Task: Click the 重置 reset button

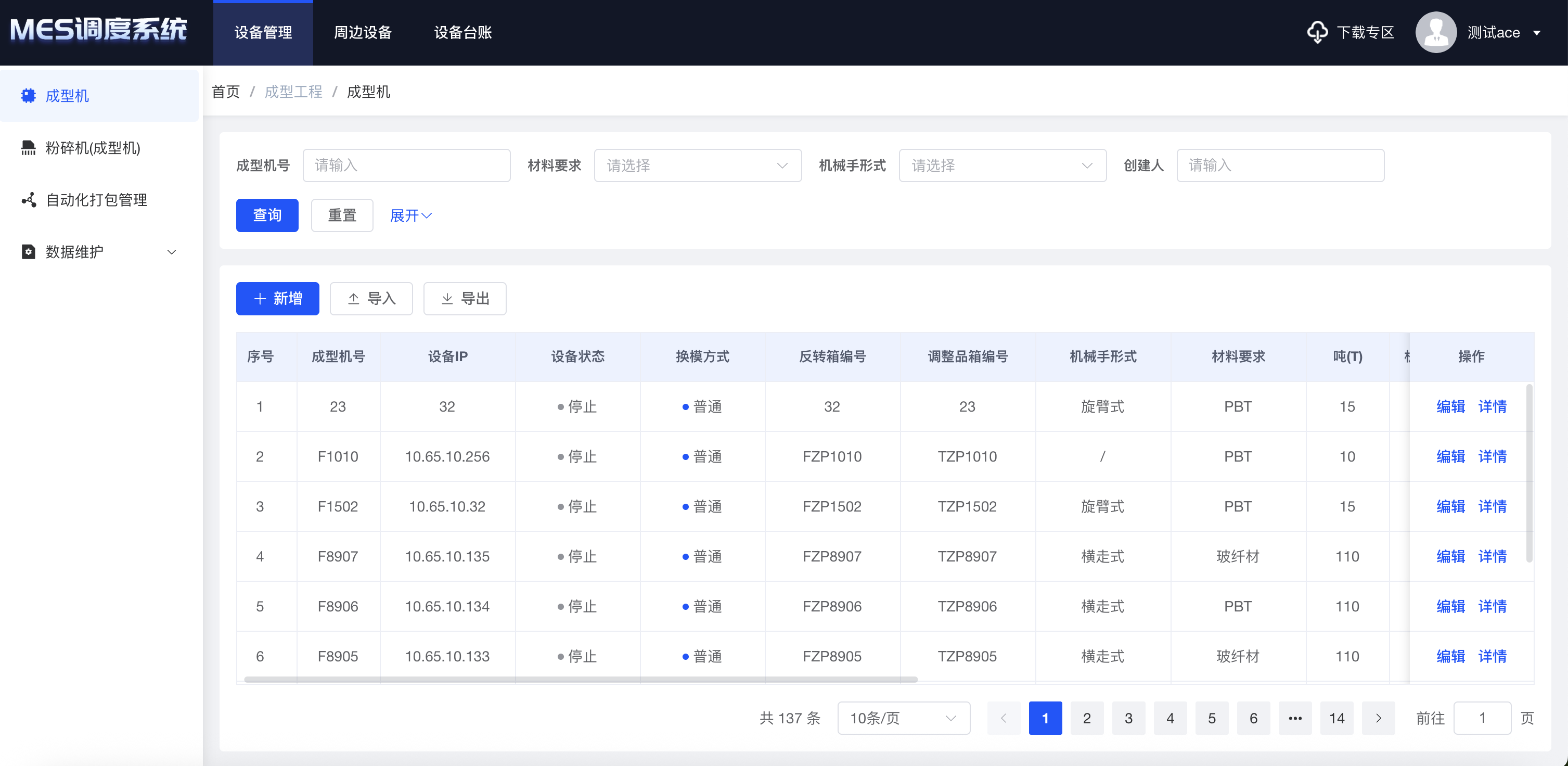Action: (341, 215)
